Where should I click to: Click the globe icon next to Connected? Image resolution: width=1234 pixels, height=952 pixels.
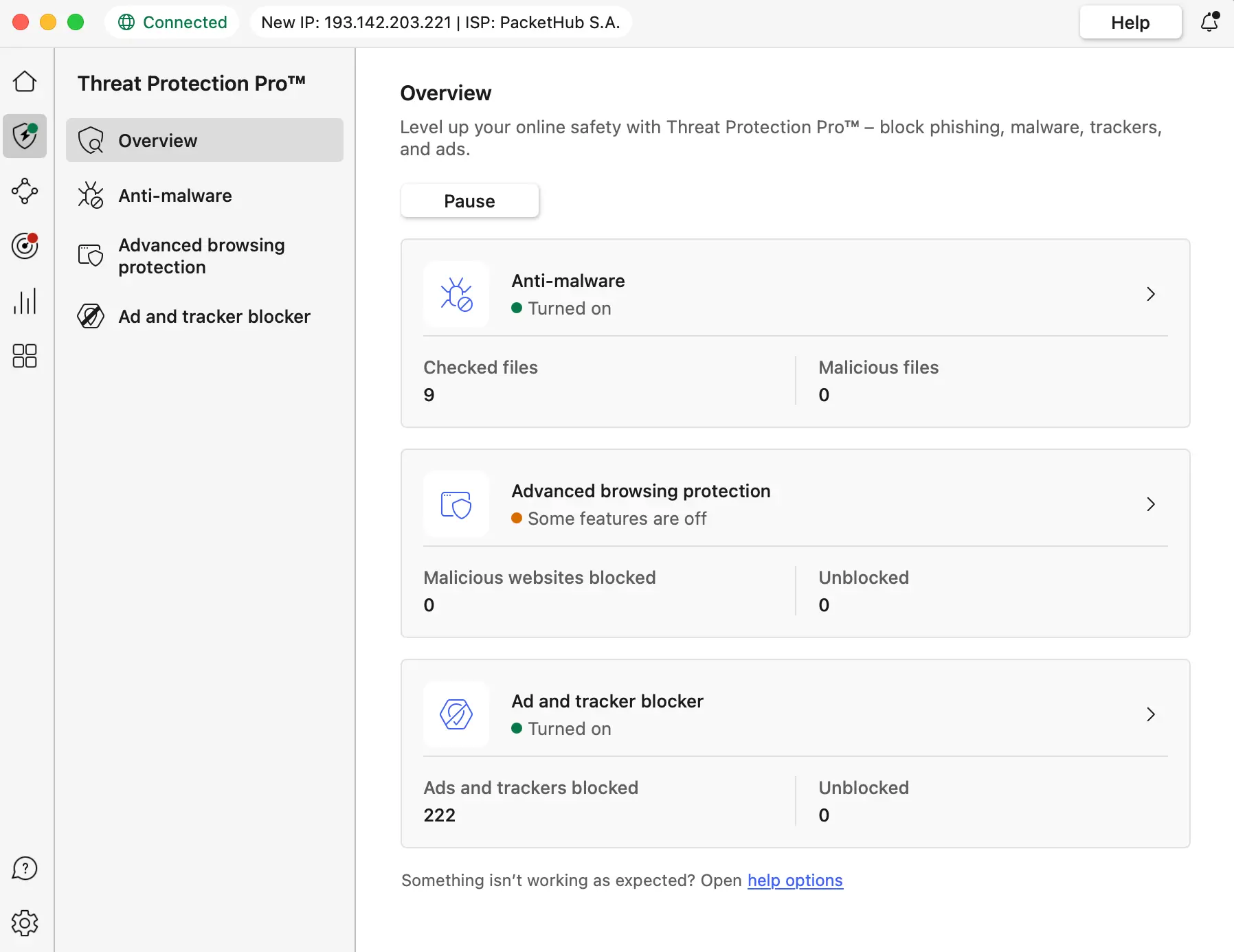point(126,22)
